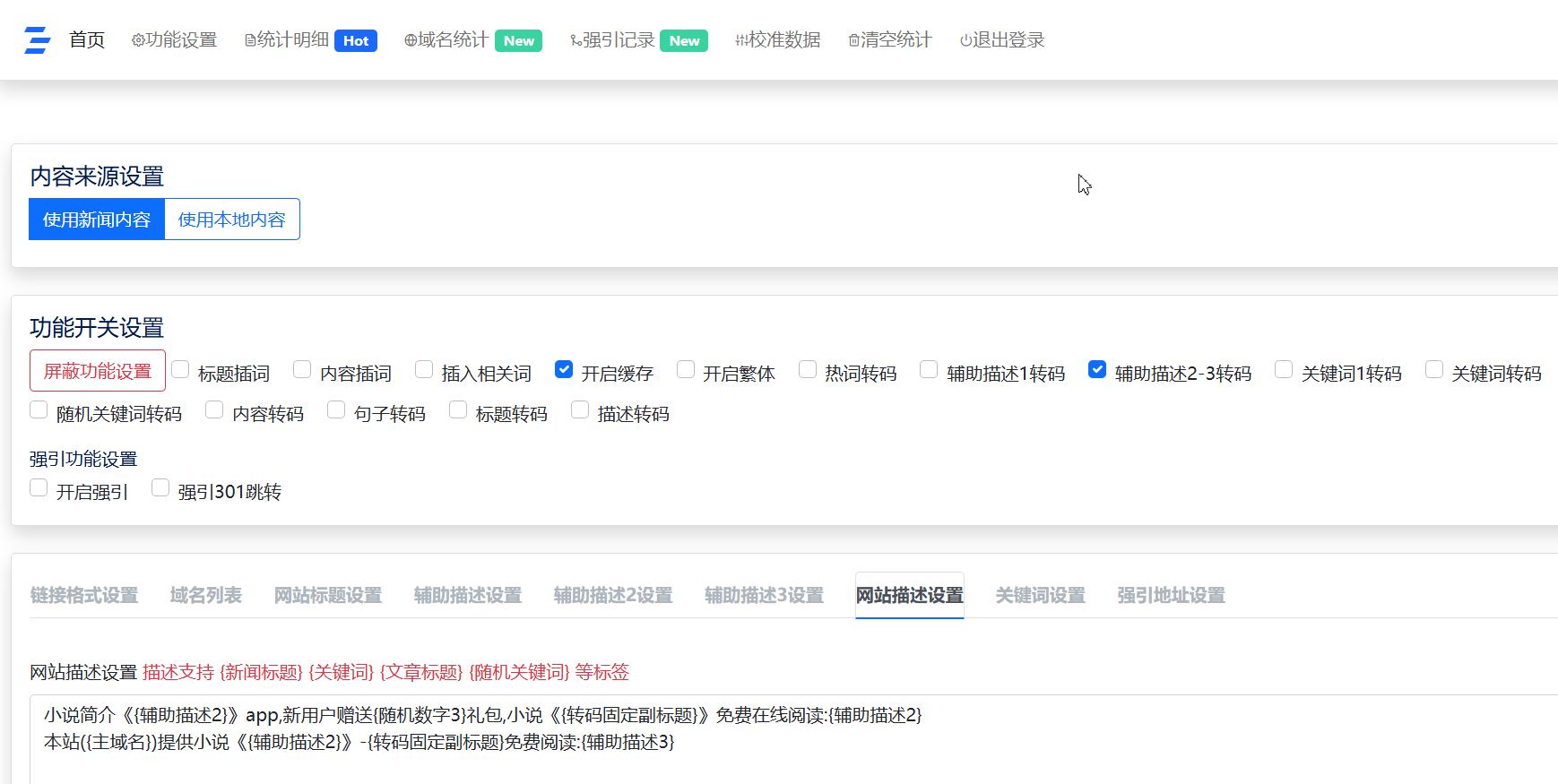Image resolution: width=1558 pixels, height=784 pixels.
Task: Switch to 域名列表 tab
Action: pos(205,595)
